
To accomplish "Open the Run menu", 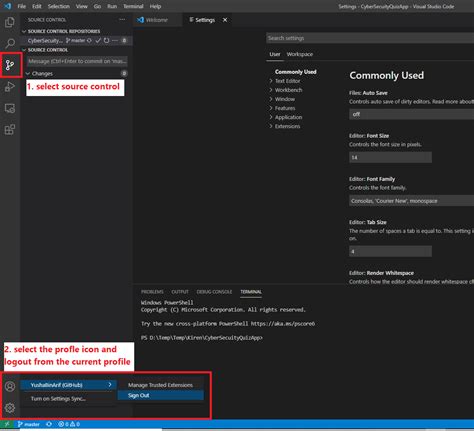I will pyautogui.click(x=112, y=6).
